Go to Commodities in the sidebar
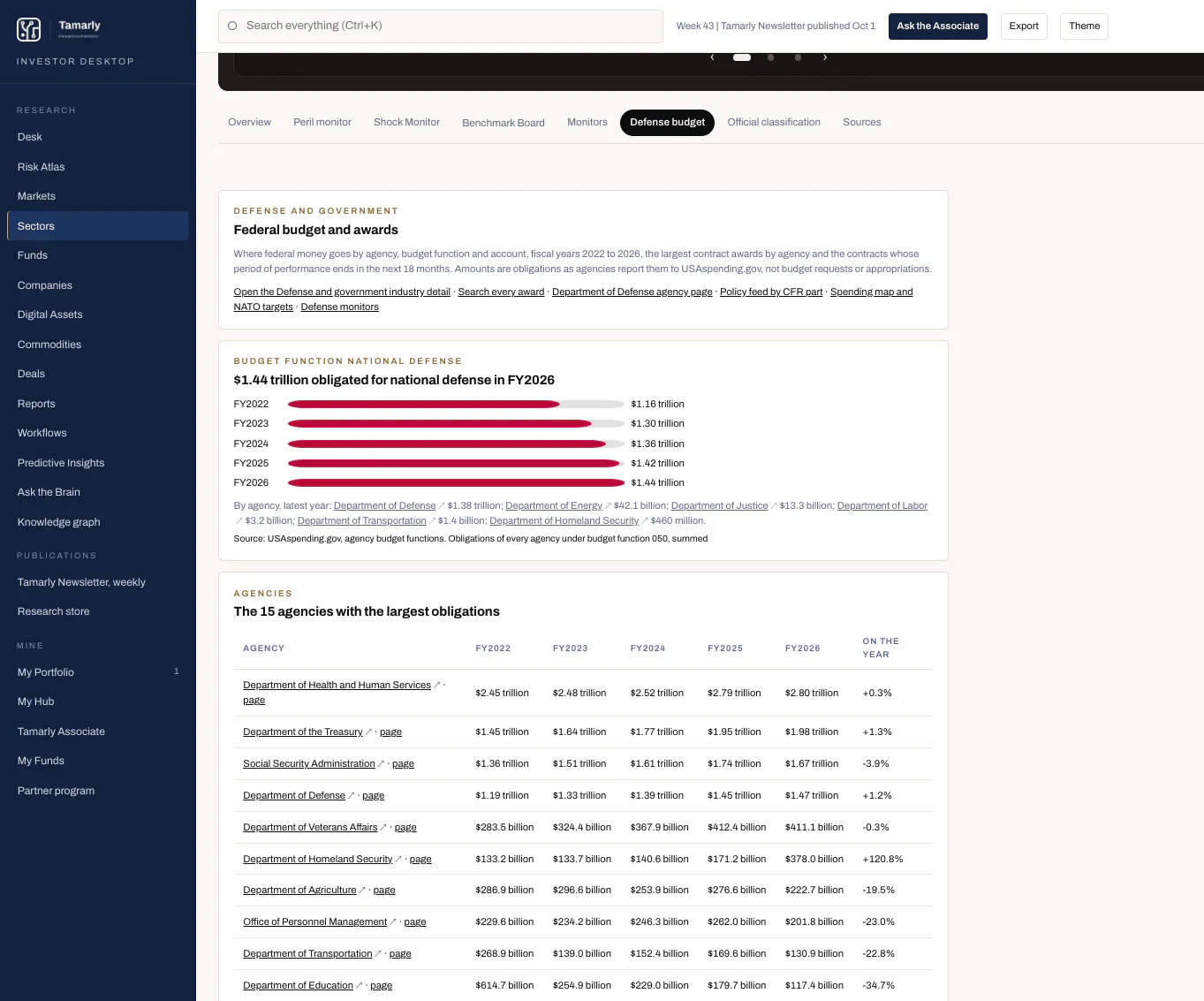 point(98,345)
